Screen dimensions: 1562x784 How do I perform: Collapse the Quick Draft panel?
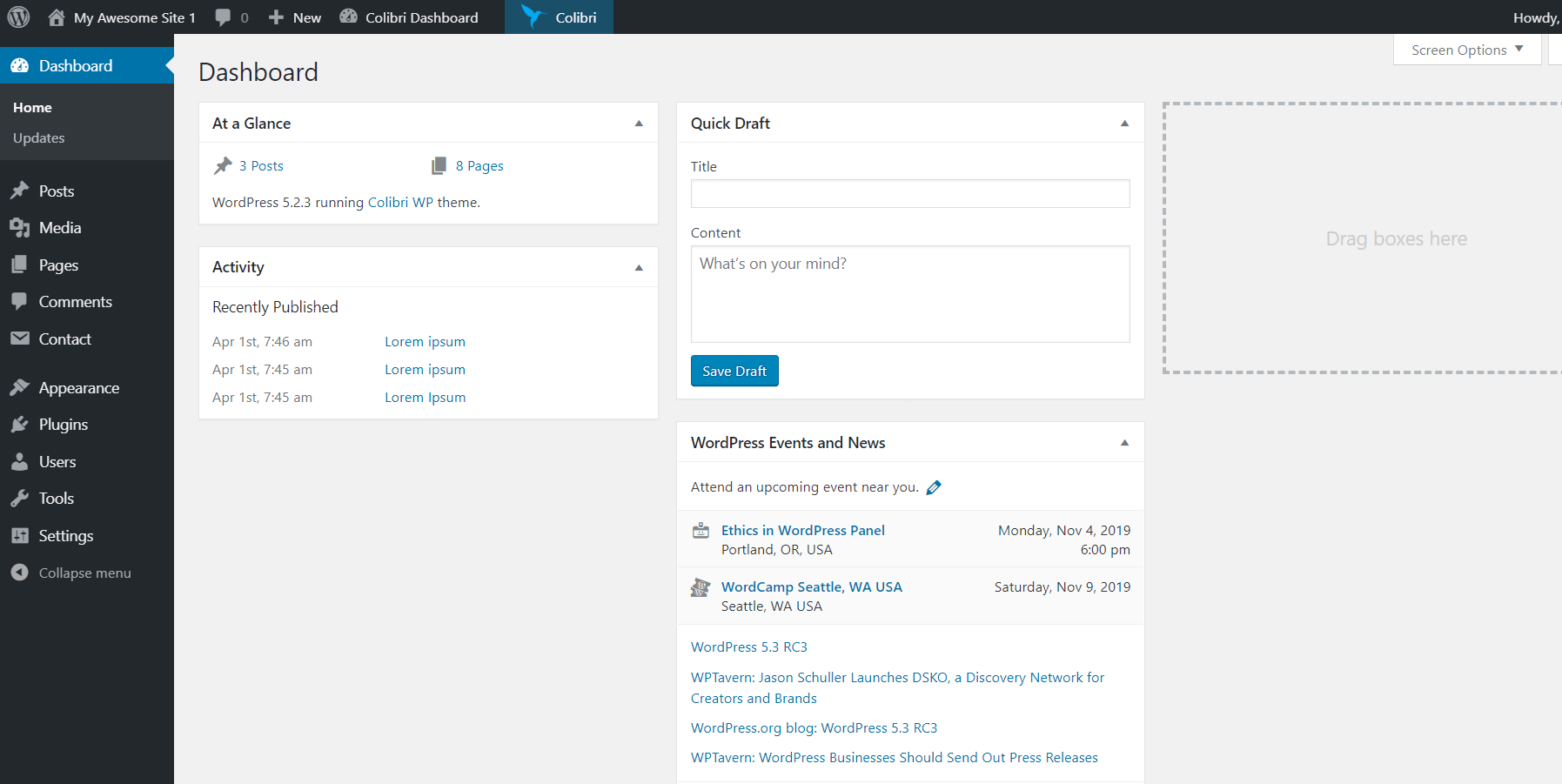(1123, 123)
